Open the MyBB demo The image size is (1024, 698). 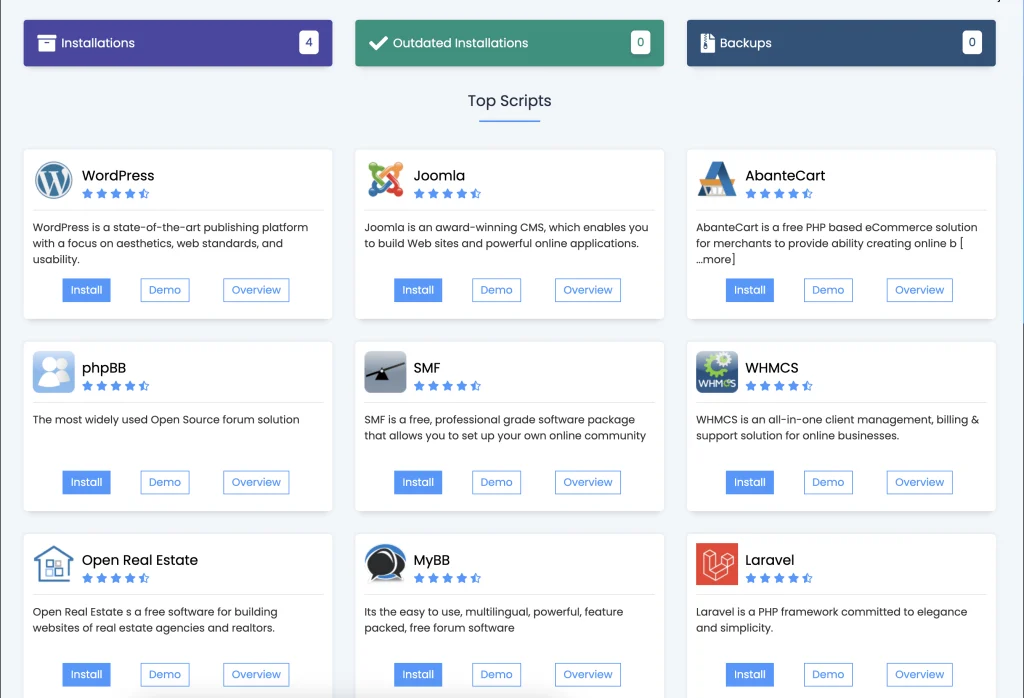point(496,674)
